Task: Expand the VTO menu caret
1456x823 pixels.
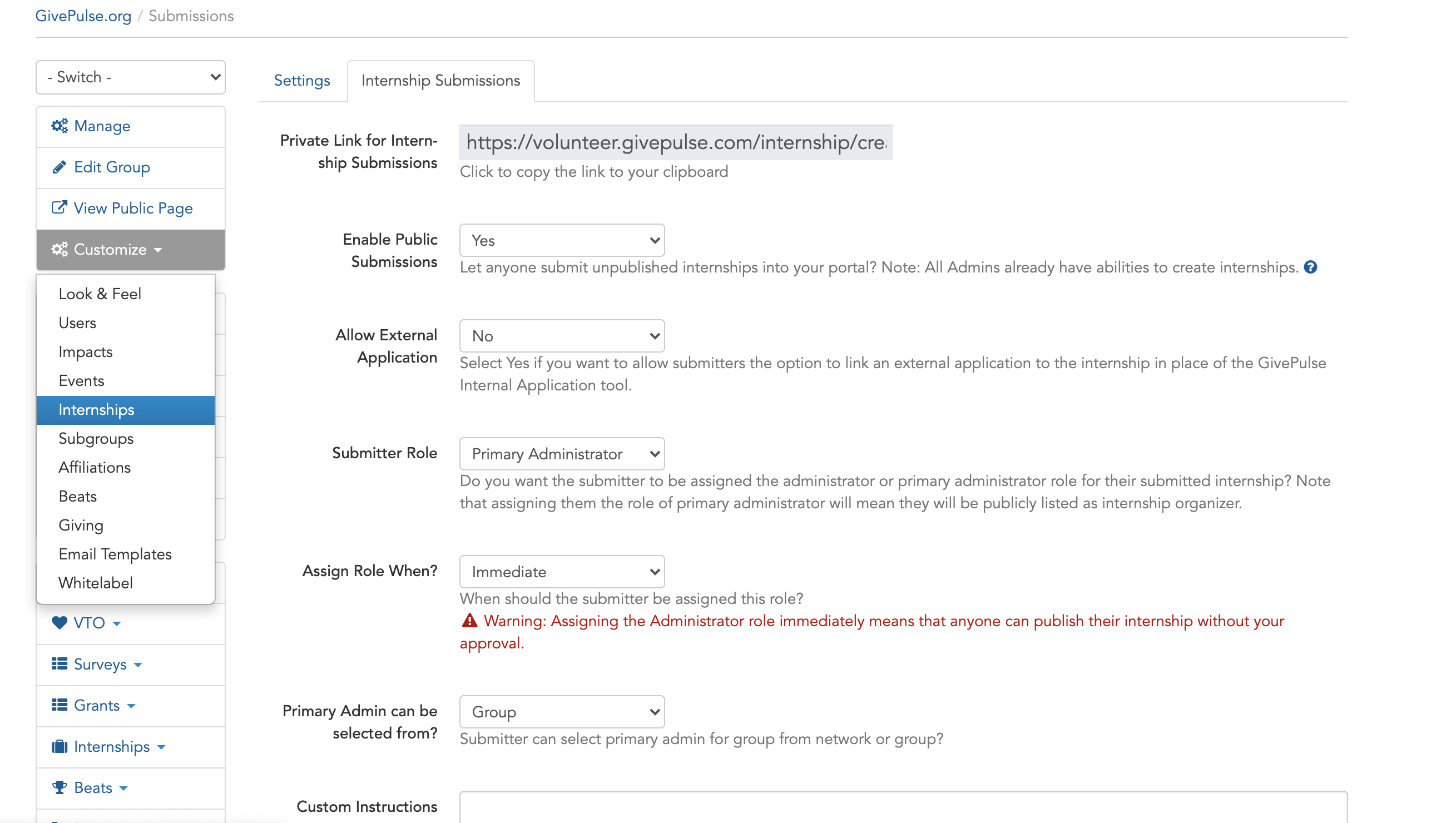Action: tap(117, 623)
